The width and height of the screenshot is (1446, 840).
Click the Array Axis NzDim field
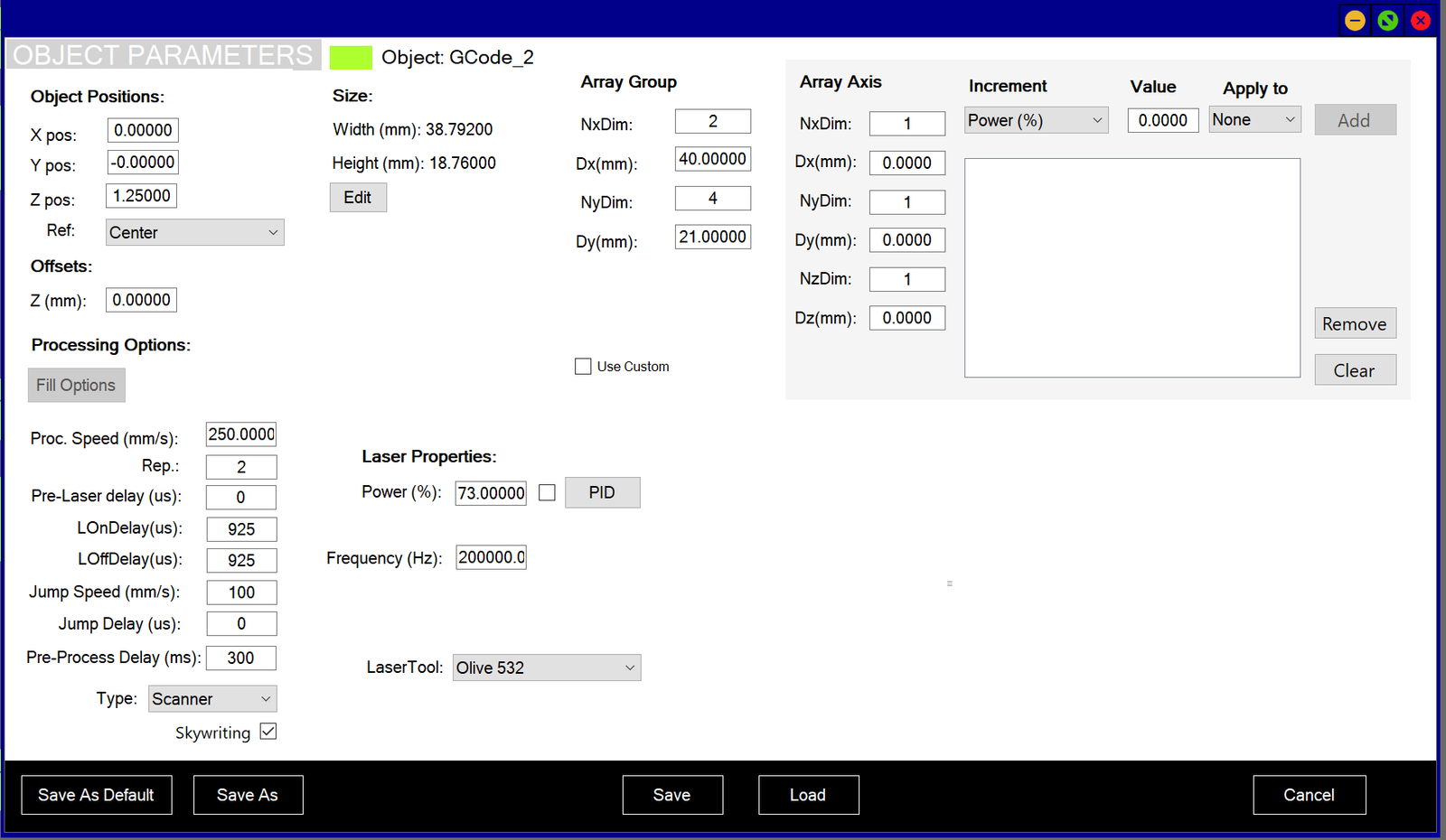[907, 279]
